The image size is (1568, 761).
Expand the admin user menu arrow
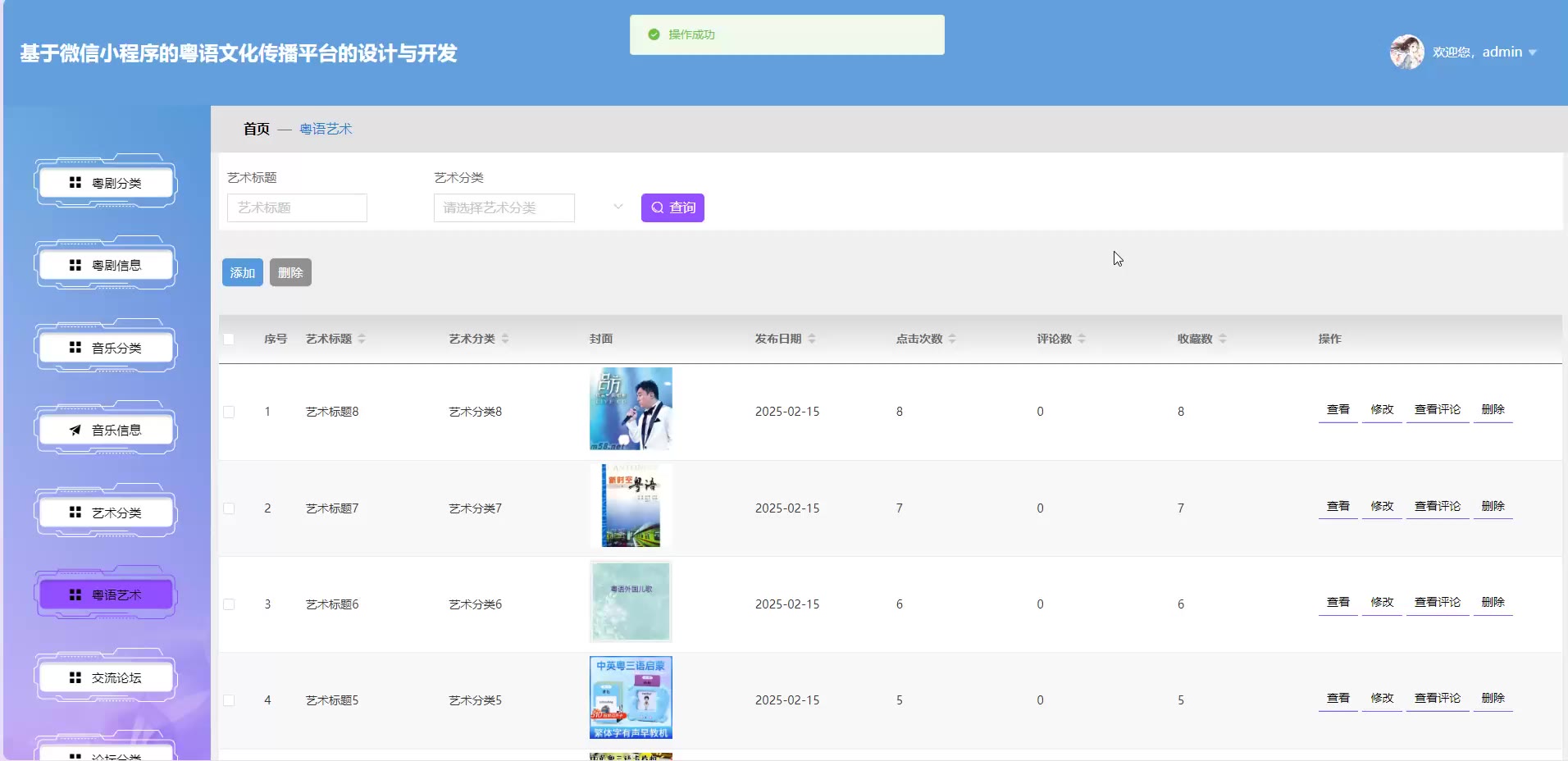tap(1532, 52)
